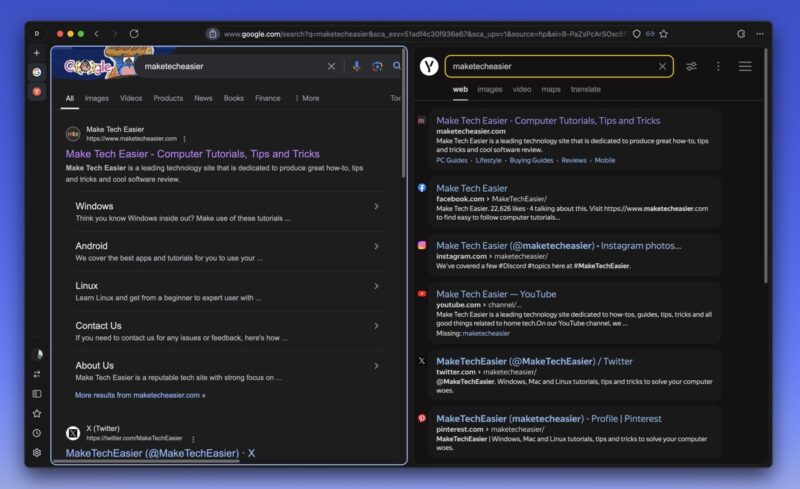This screenshot has height=489, width=800.
Task: Switch to the Yandex tab in sidebar
Action: tap(37, 92)
